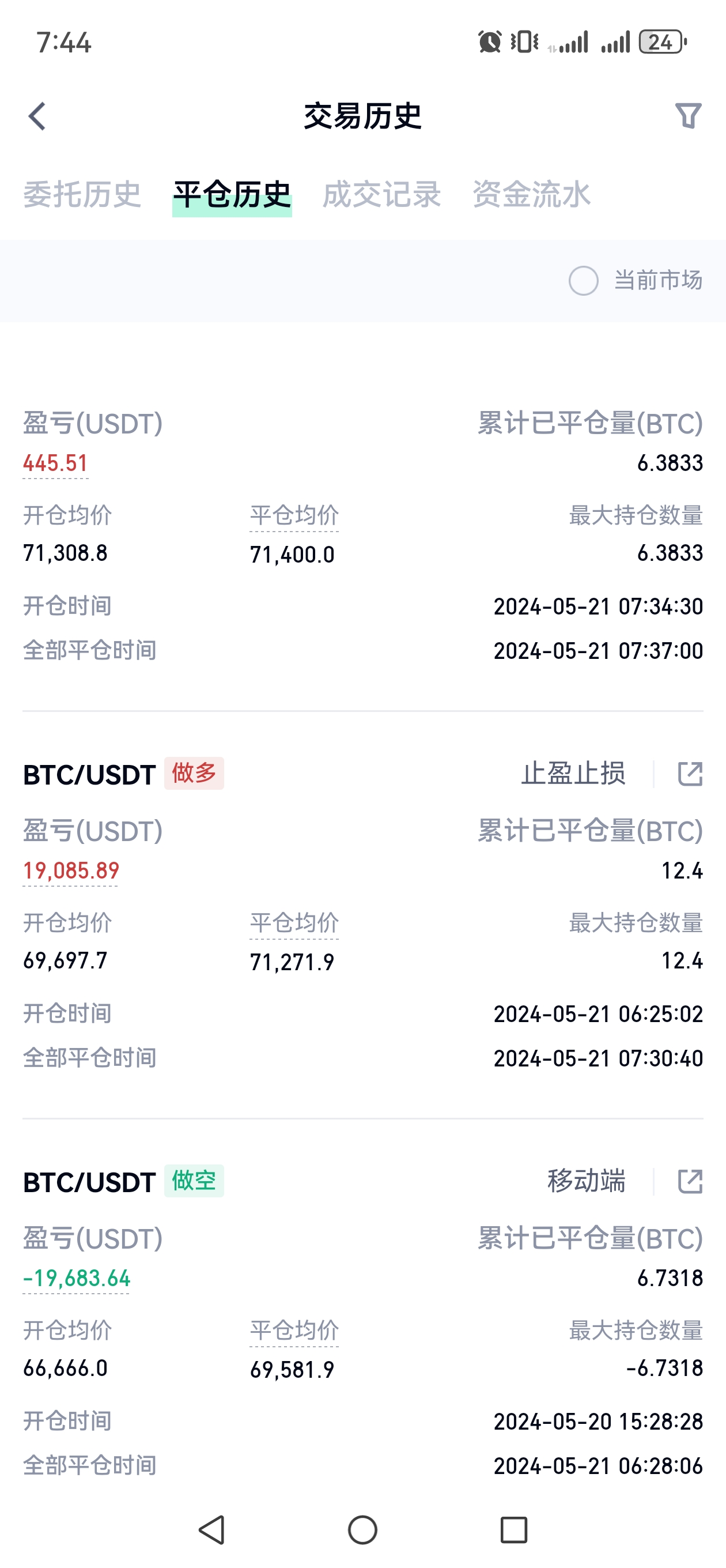726x1568 pixels.
Task: Enable the 当前市场 radio option
Action: [x=583, y=281]
